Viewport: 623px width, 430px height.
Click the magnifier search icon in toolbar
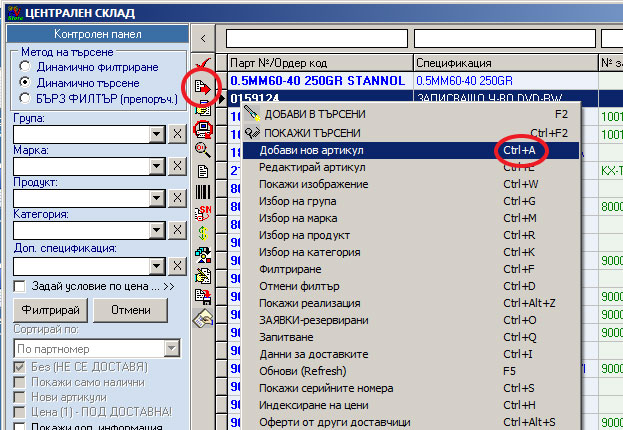pos(203,150)
